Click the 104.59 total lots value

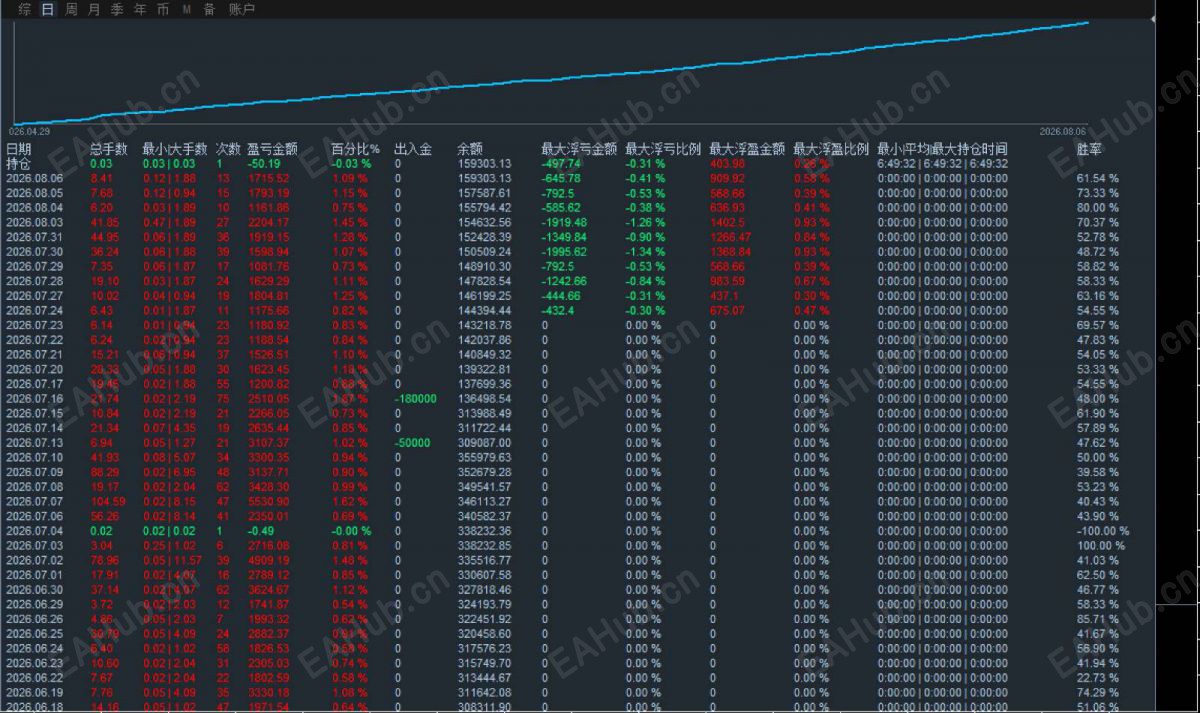pos(108,502)
